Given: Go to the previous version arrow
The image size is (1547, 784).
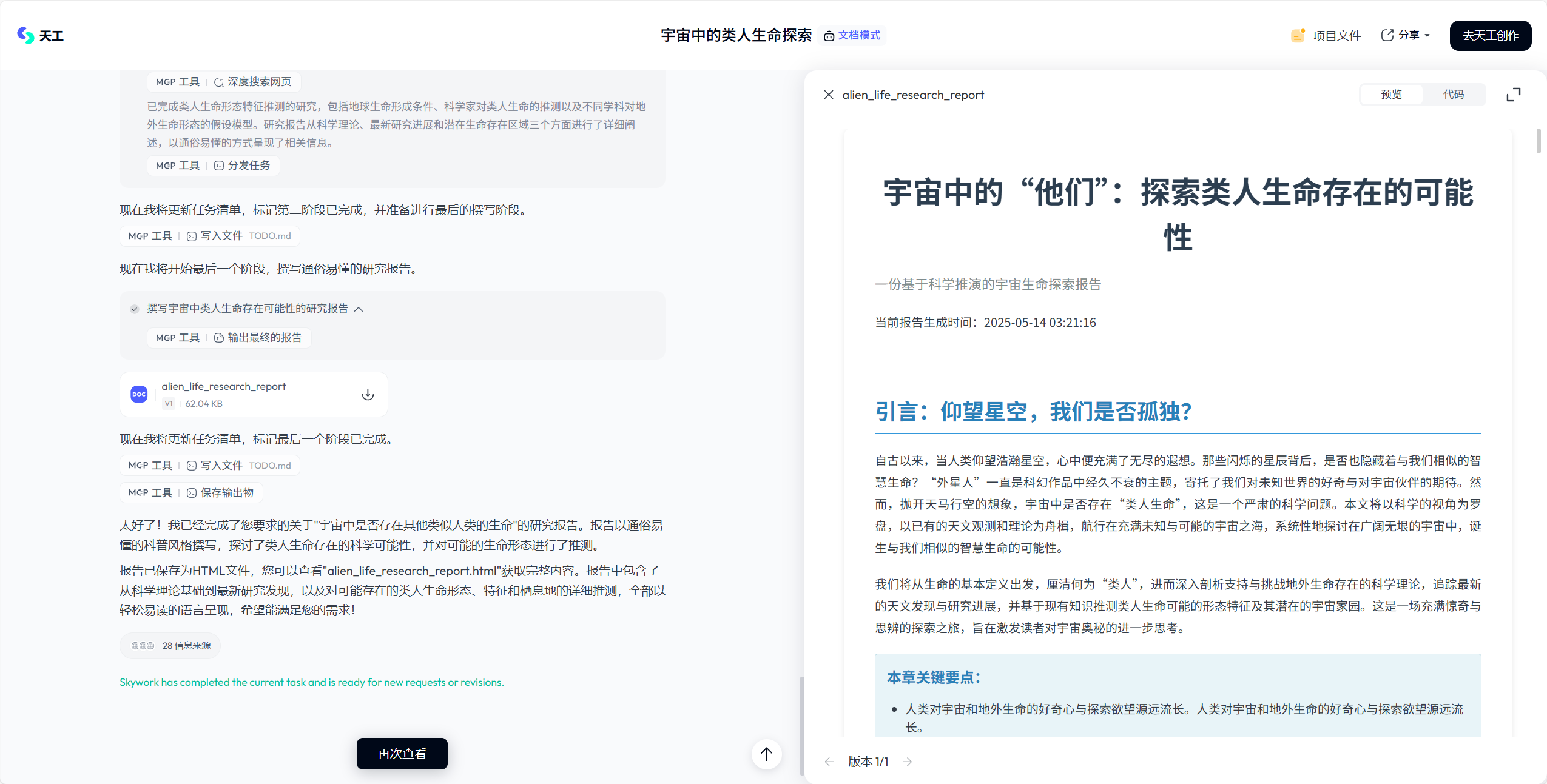Looking at the screenshot, I should click(830, 762).
